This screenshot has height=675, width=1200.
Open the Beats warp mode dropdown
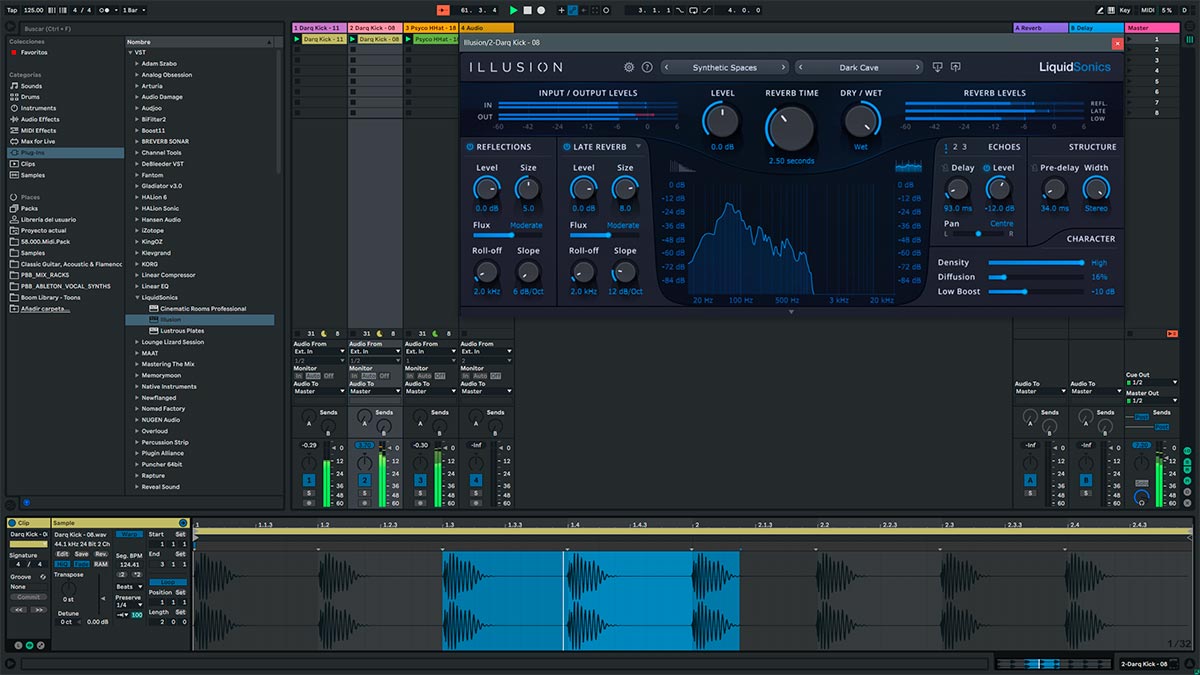click(x=129, y=587)
